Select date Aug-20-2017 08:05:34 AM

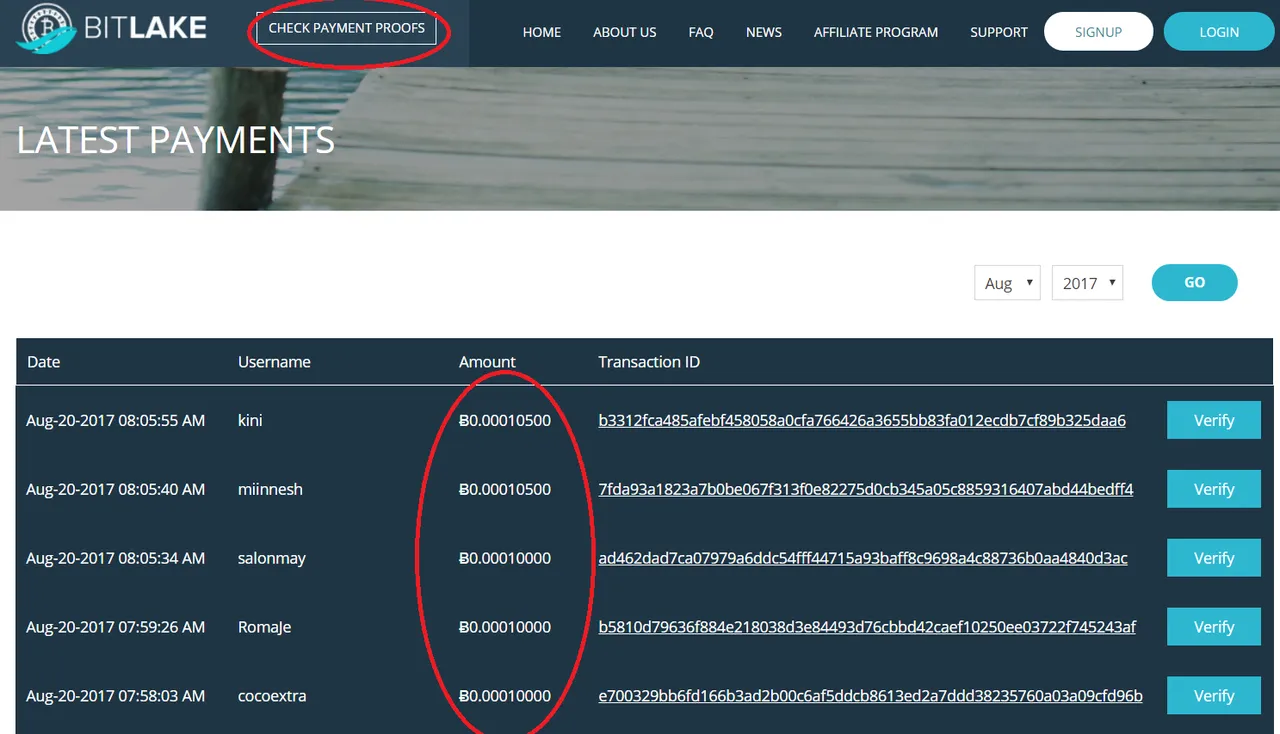coord(116,558)
